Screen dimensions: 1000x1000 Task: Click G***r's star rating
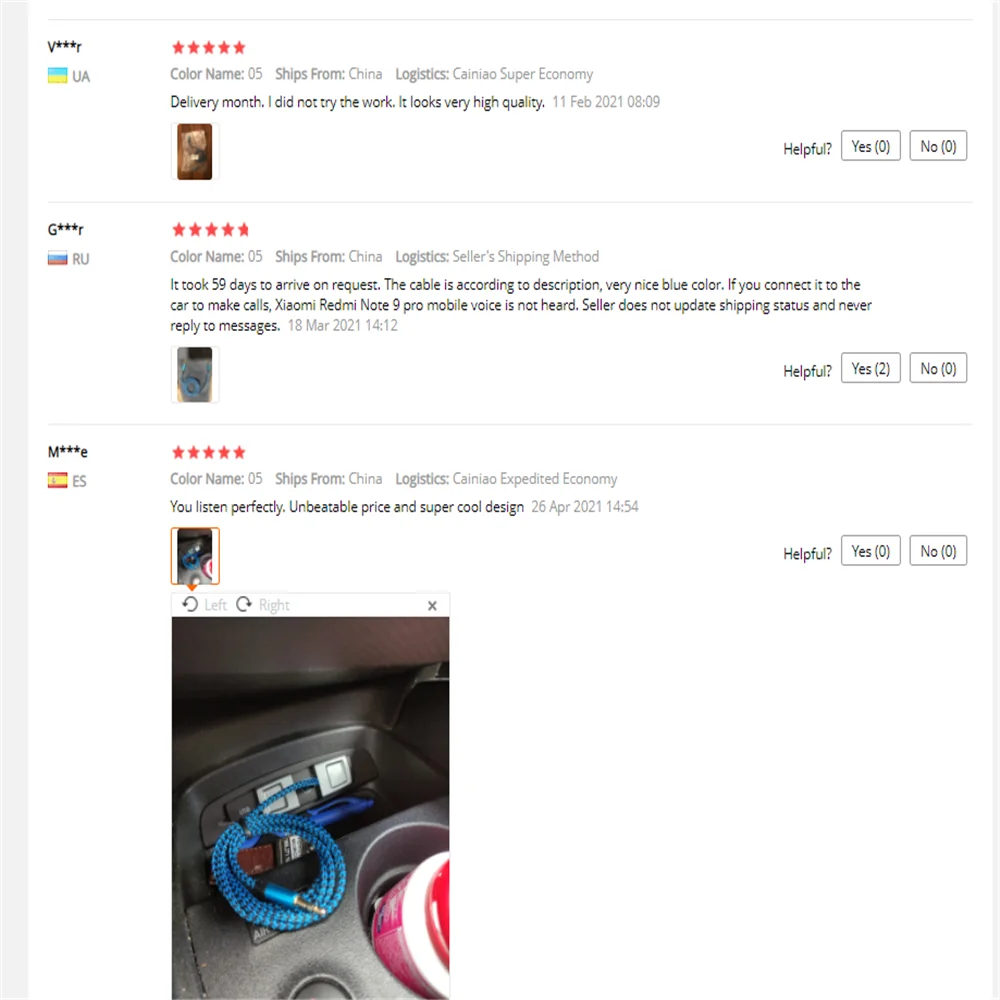pyautogui.click(x=210, y=230)
